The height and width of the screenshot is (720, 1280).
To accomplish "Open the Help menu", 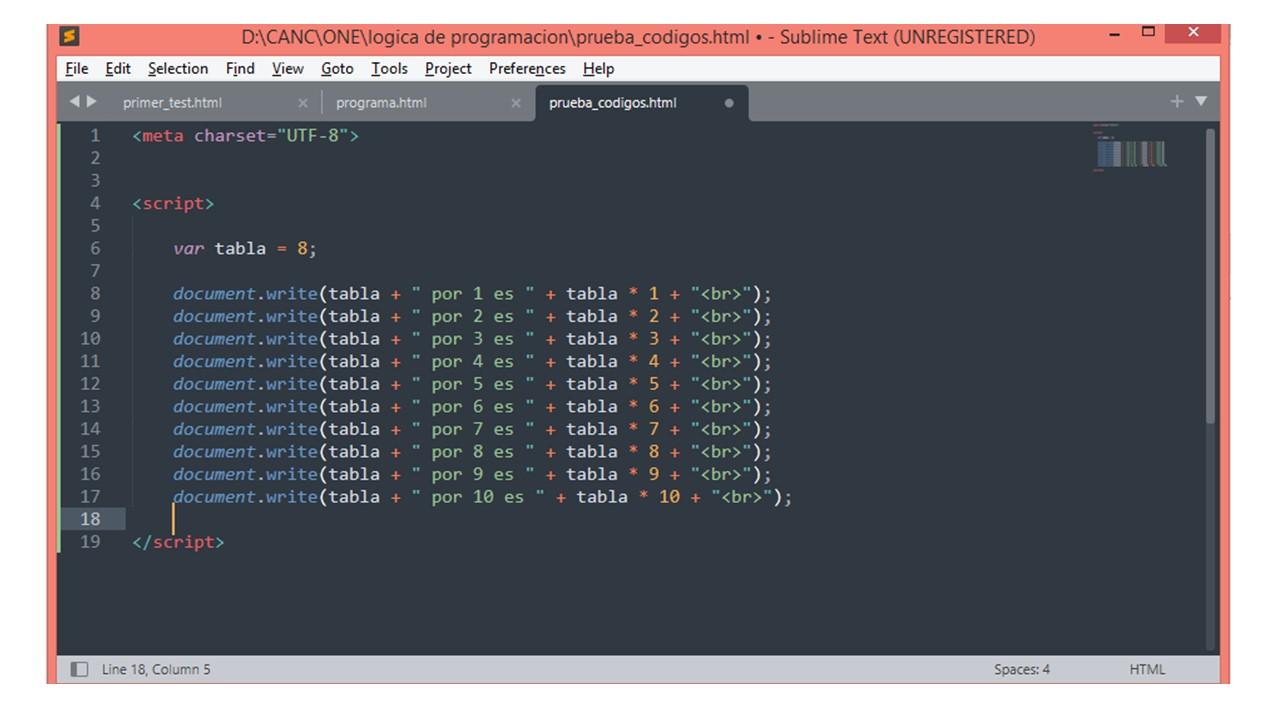I will [x=598, y=68].
